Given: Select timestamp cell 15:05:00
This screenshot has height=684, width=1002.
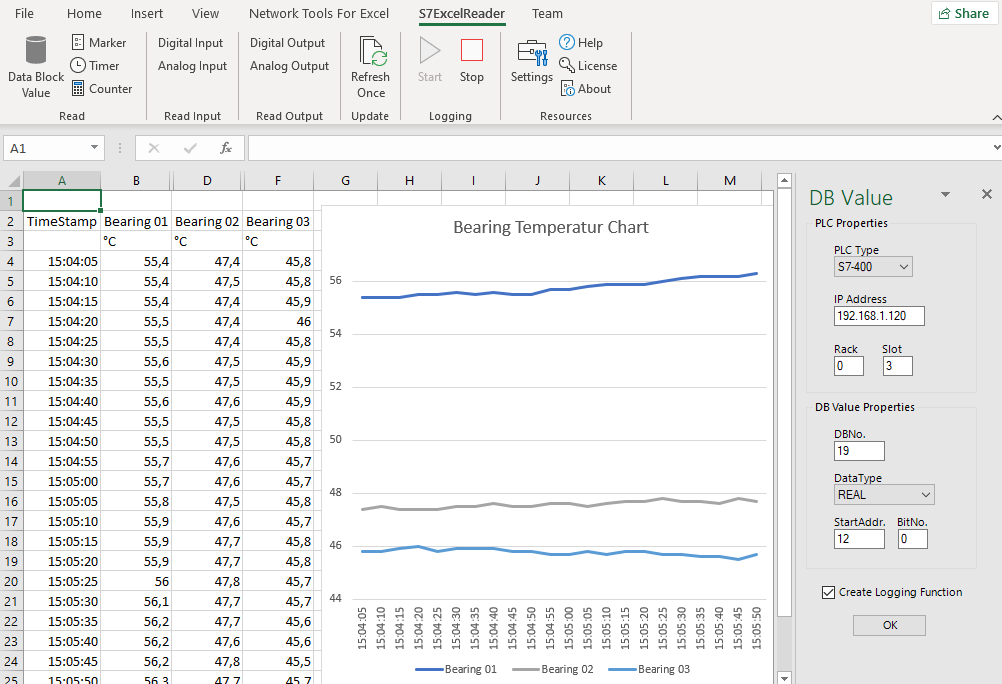Looking at the screenshot, I should click(61, 481).
